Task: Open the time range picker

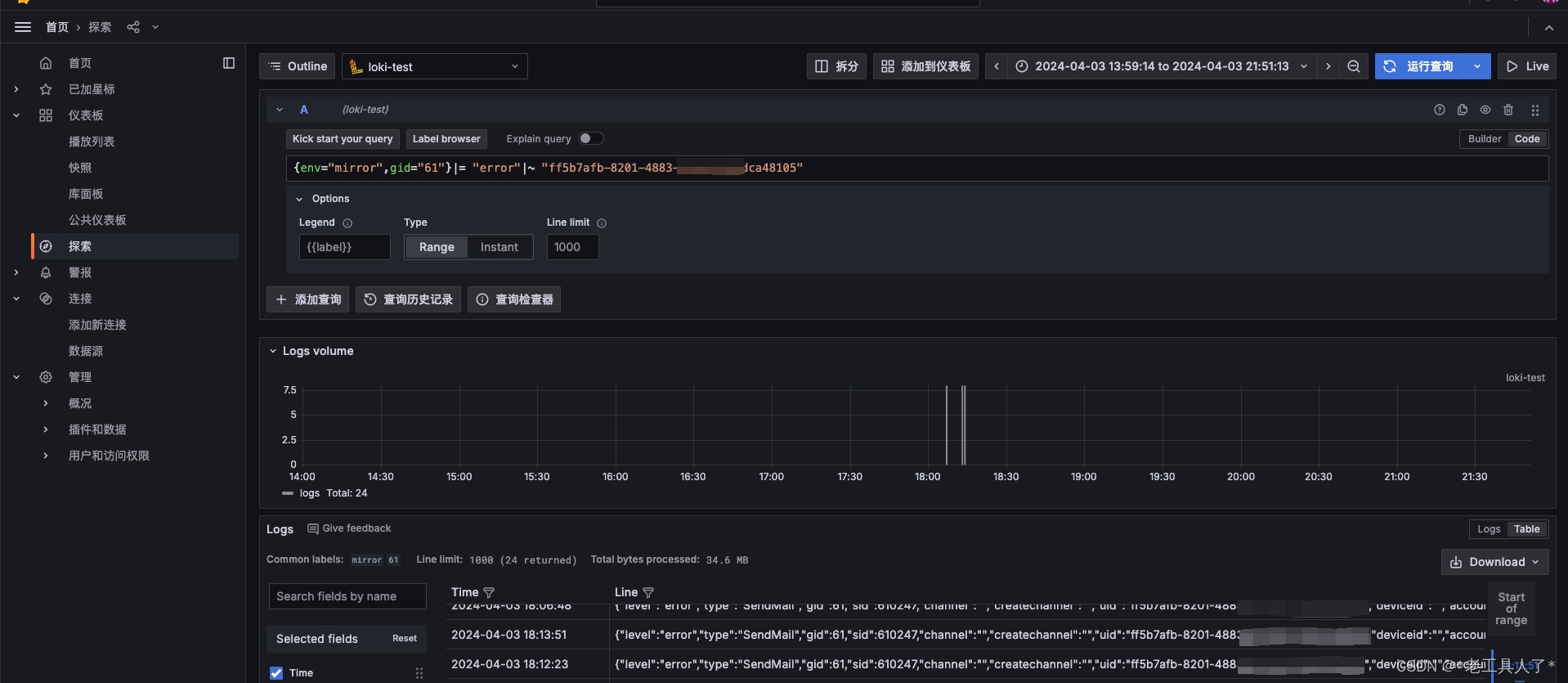Action: click(1162, 66)
